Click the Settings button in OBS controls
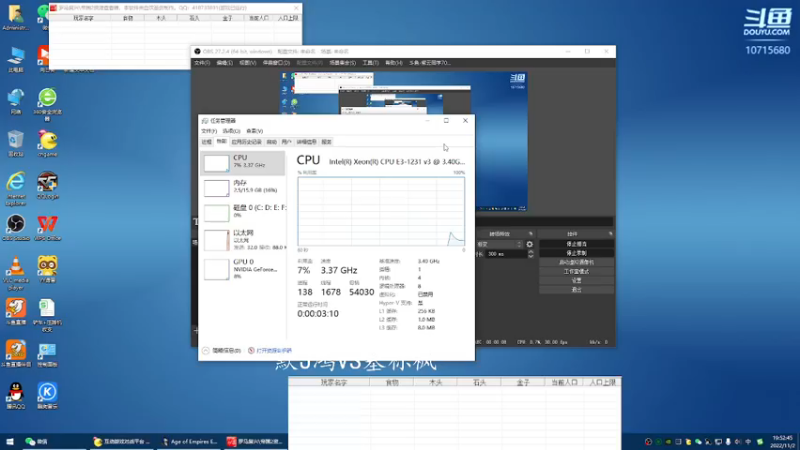The height and width of the screenshot is (450, 800). 577,281
